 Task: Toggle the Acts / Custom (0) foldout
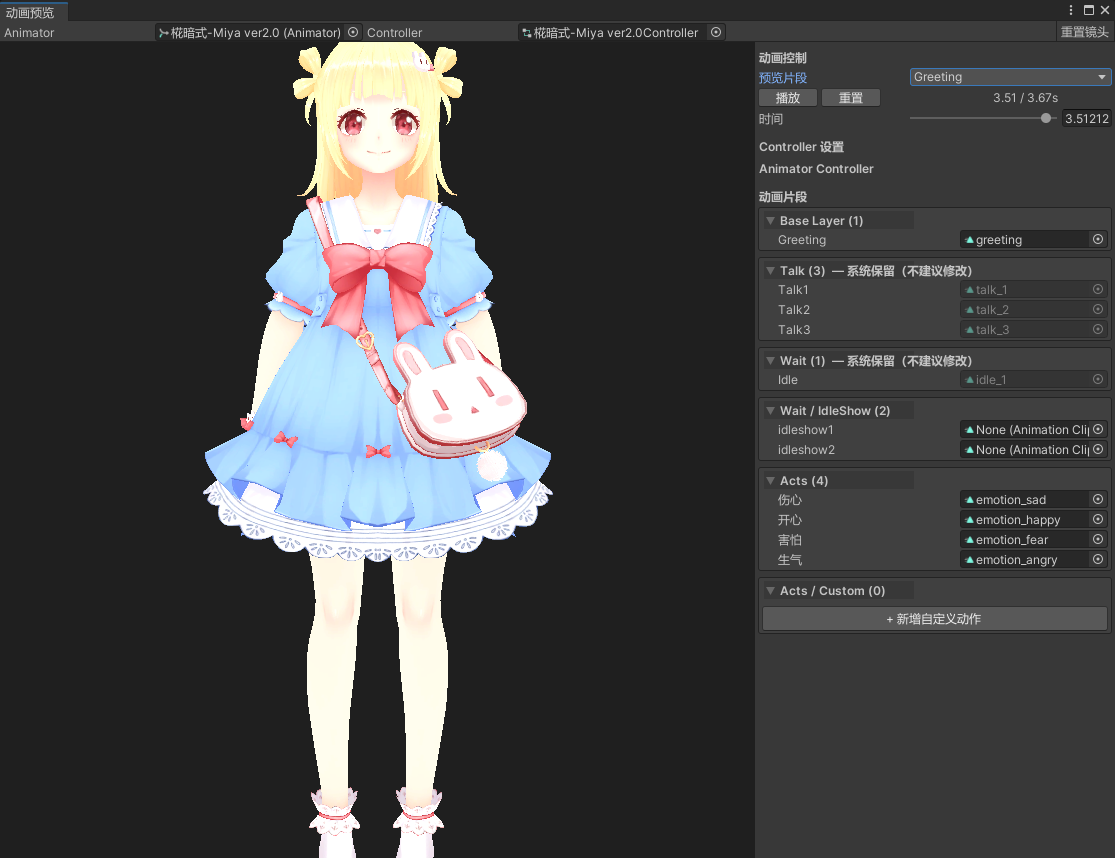[x=770, y=591]
